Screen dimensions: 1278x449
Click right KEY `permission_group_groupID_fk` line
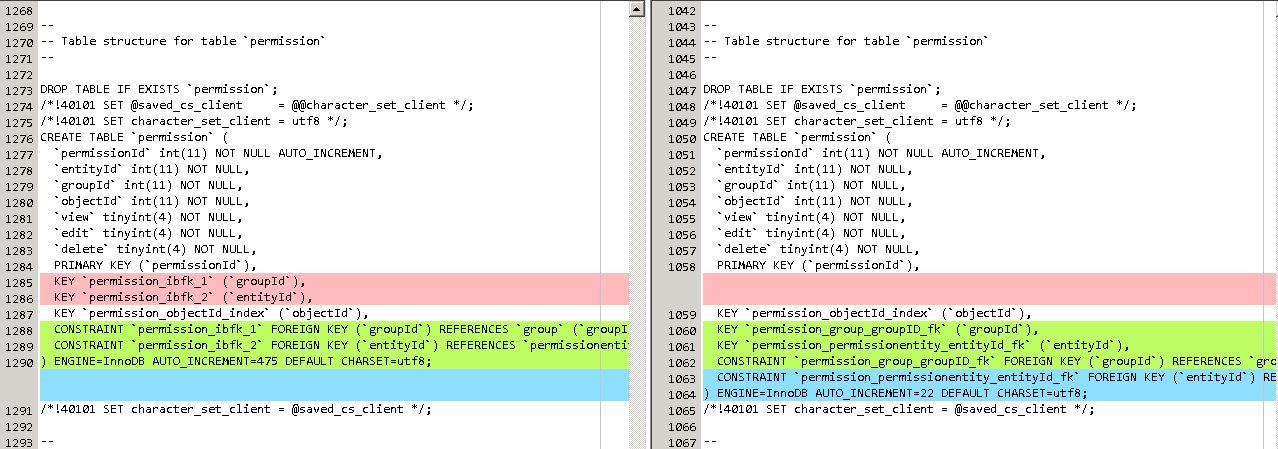pos(878,330)
